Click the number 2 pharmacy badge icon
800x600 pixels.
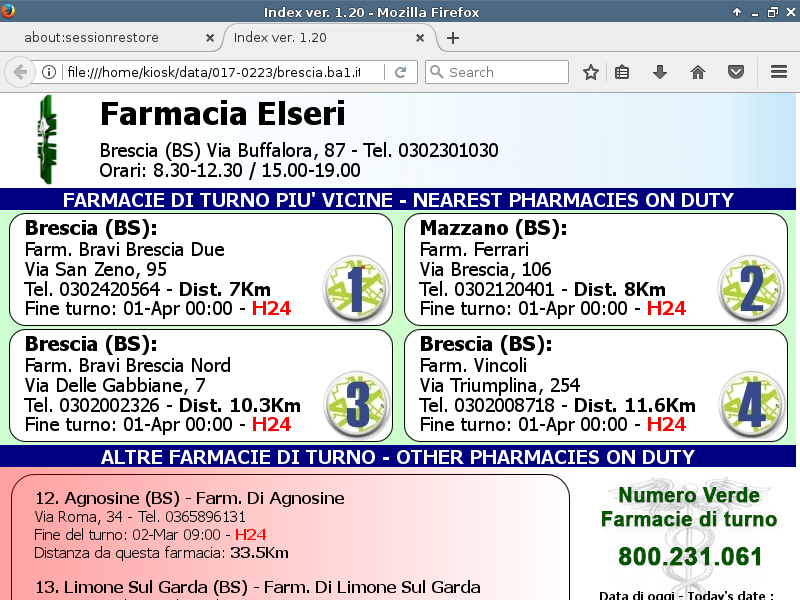coord(751,287)
